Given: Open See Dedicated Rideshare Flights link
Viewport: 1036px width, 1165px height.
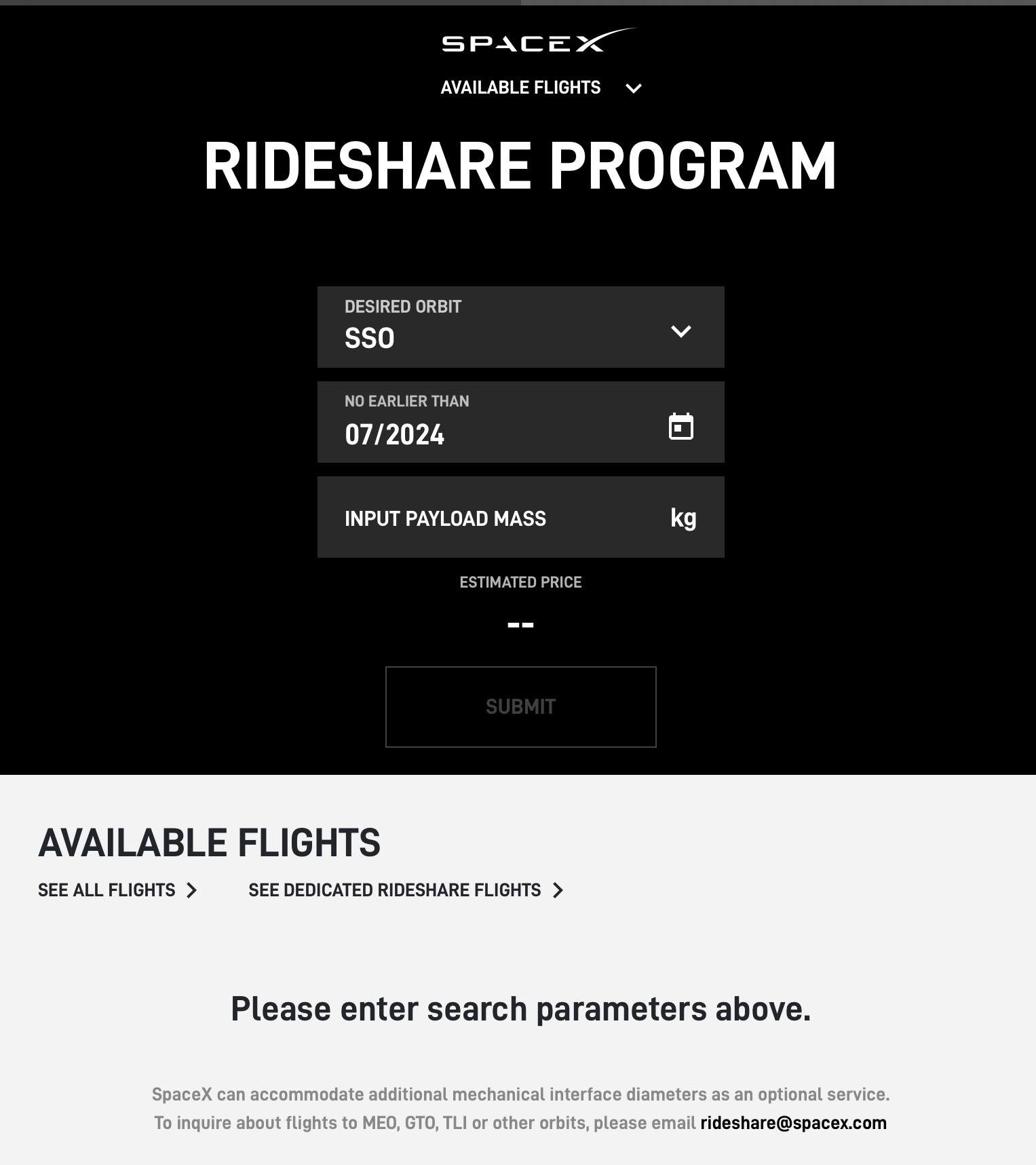Looking at the screenshot, I should (394, 890).
